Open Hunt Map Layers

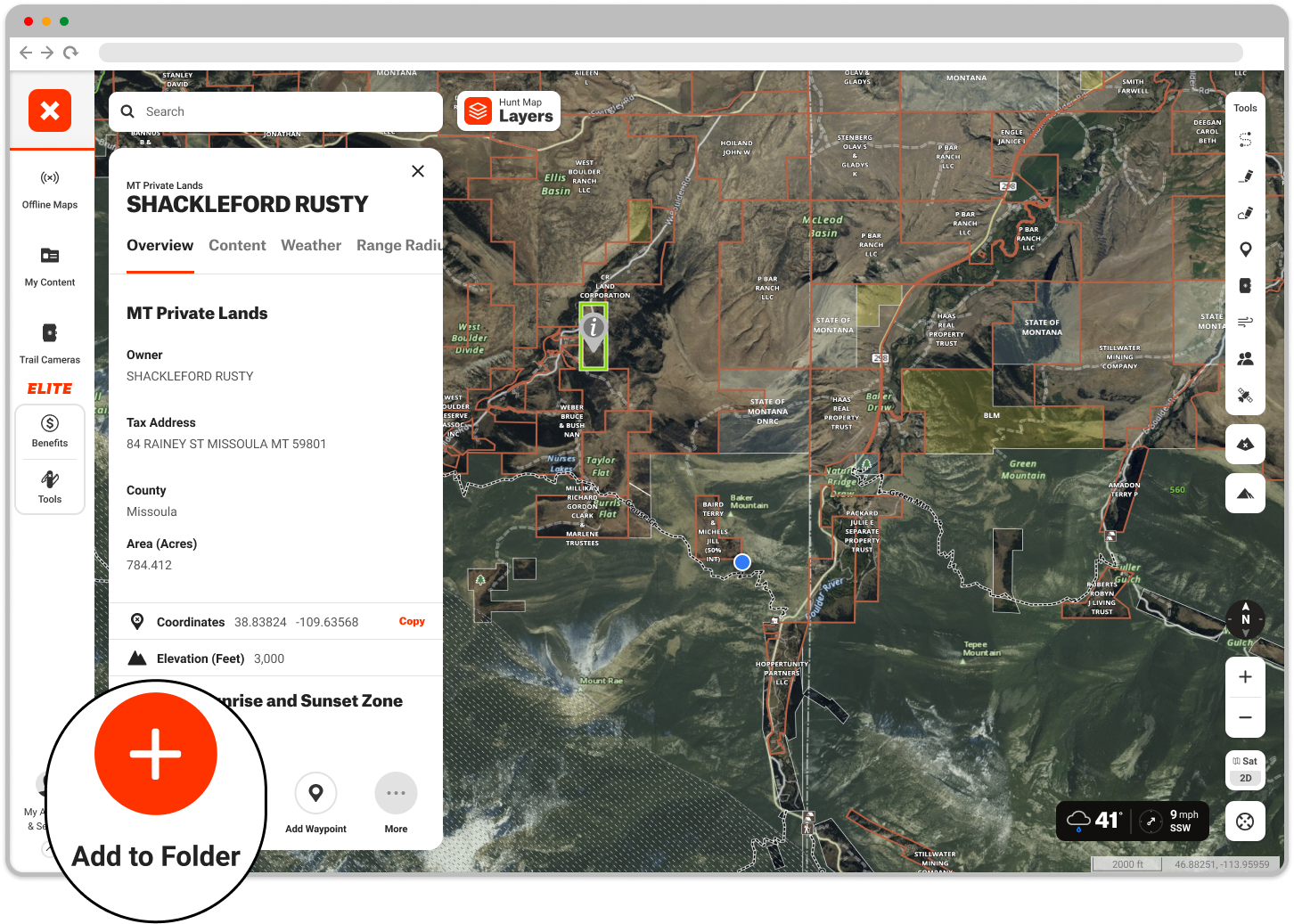(x=509, y=111)
